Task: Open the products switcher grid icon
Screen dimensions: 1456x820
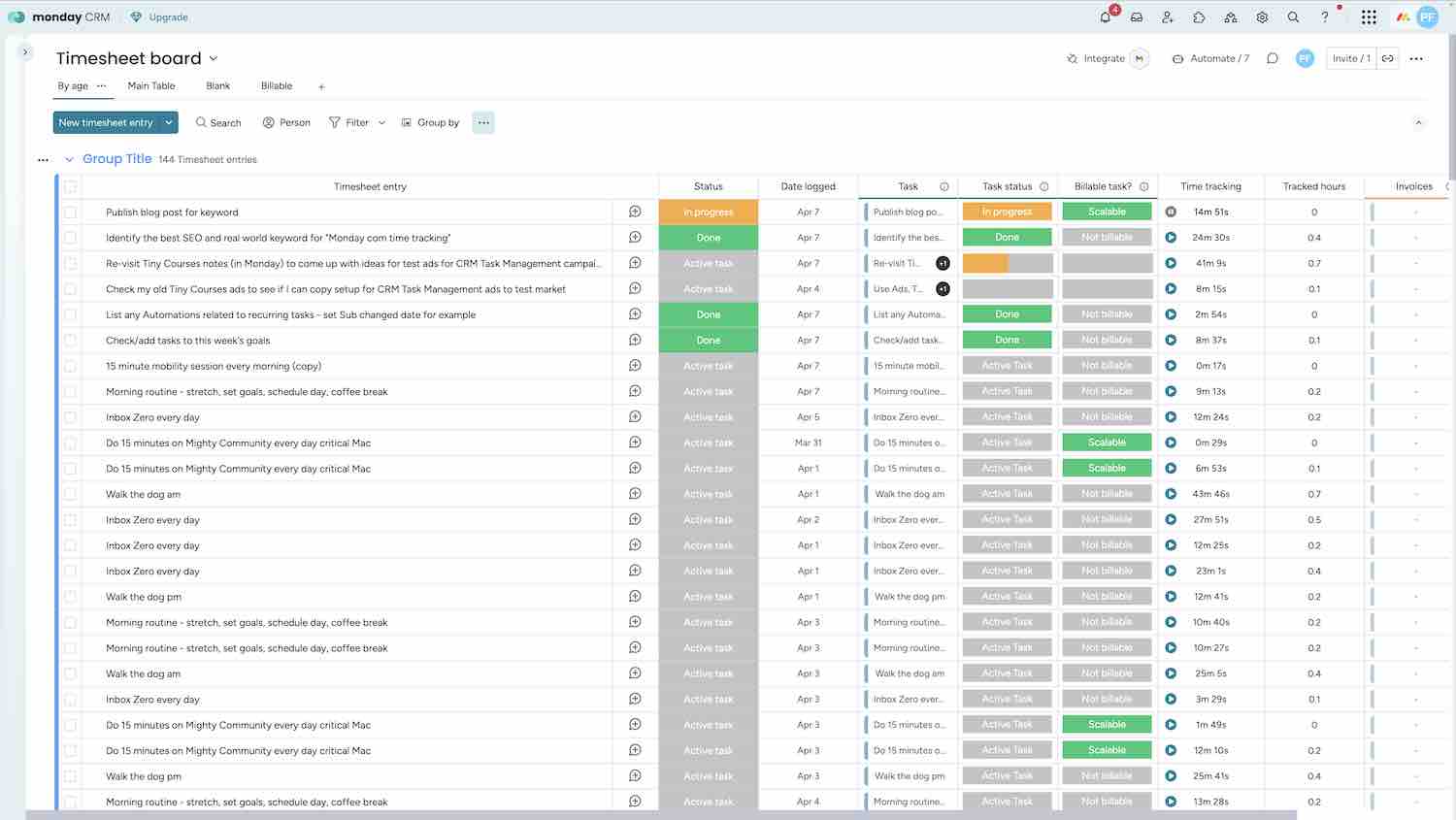Action: (x=1369, y=17)
